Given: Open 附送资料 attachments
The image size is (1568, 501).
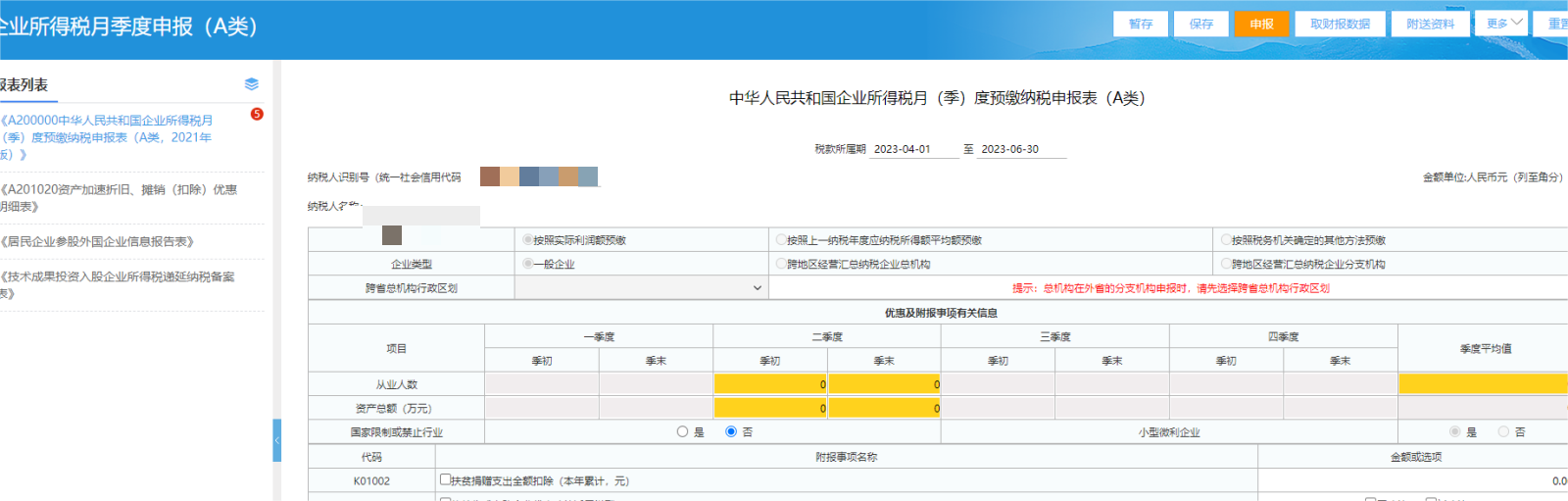Looking at the screenshot, I should coord(1430,24).
